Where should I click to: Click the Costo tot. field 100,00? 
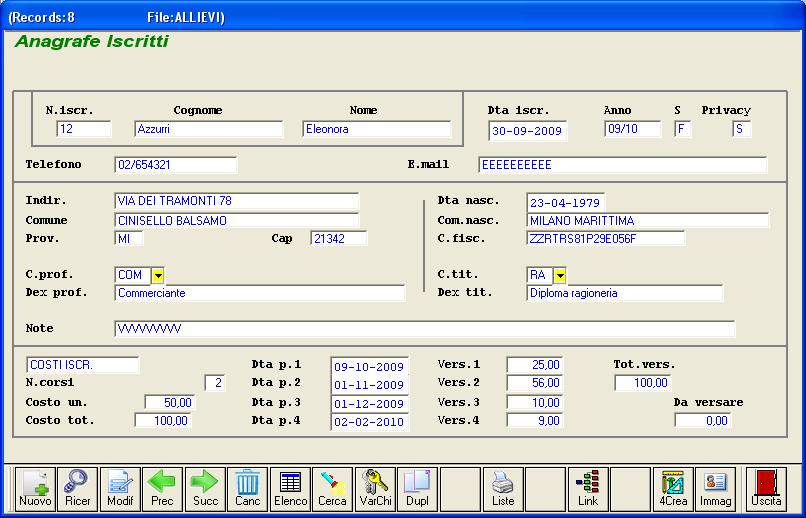tap(163, 420)
